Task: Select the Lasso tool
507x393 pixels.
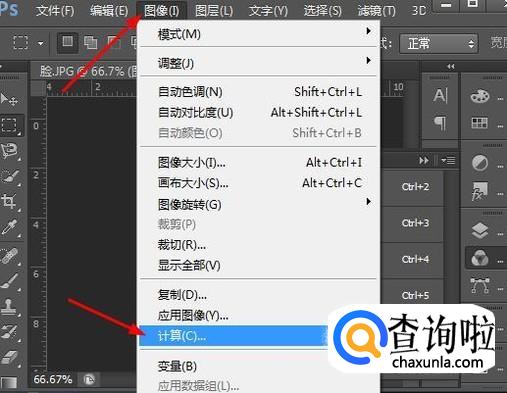Action: point(9,151)
